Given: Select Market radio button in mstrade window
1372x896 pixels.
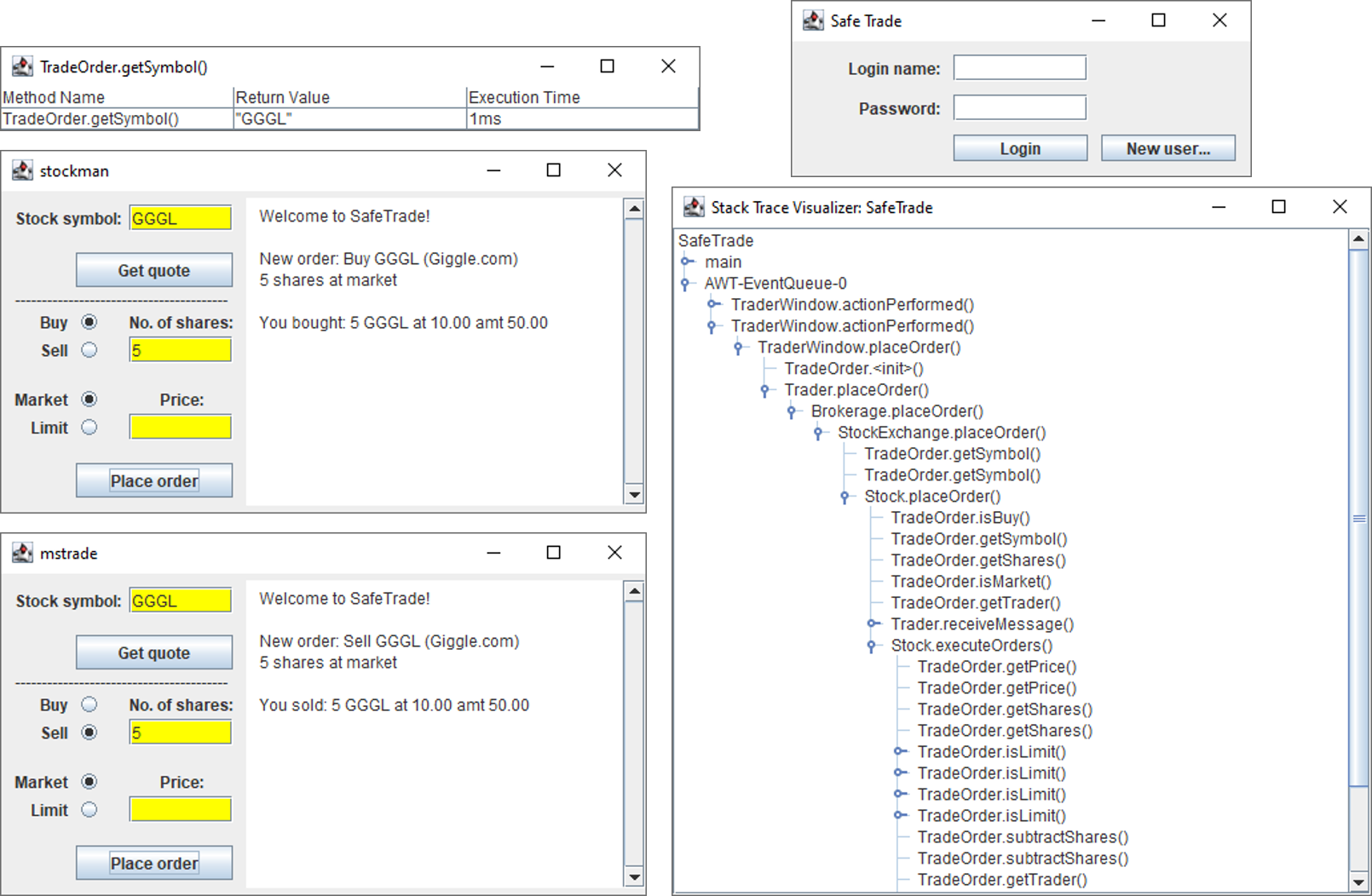Looking at the screenshot, I should [89, 782].
